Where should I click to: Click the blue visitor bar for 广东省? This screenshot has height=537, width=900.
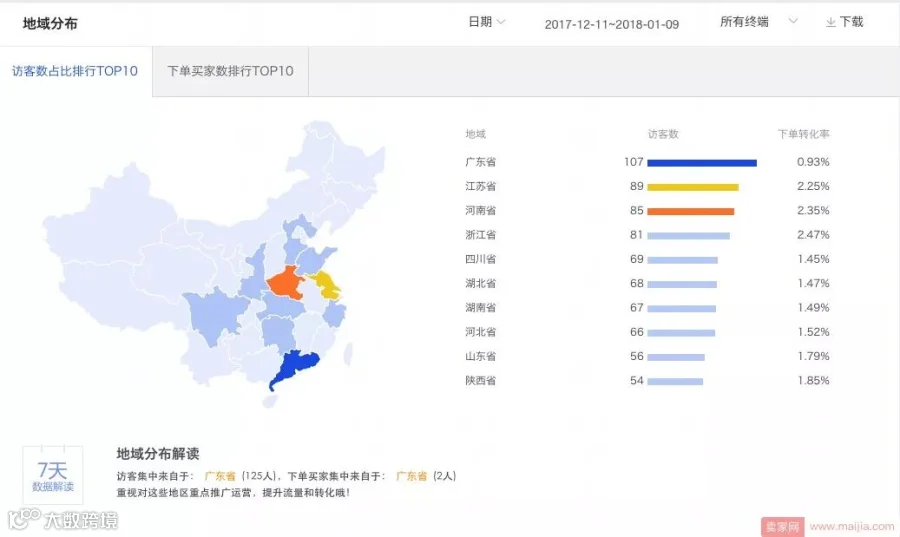click(x=702, y=163)
